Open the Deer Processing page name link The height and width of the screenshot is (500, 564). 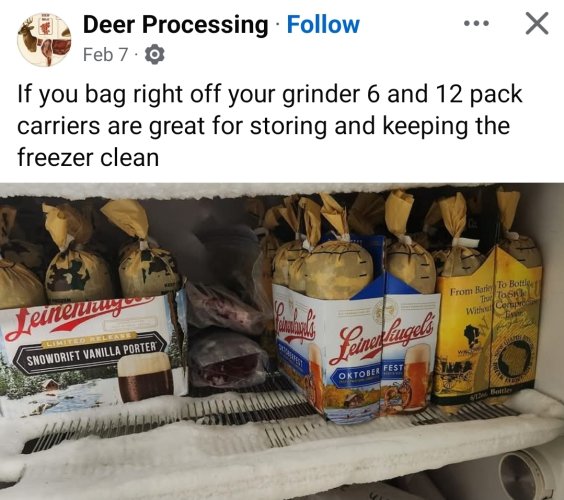click(x=176, y=25)
